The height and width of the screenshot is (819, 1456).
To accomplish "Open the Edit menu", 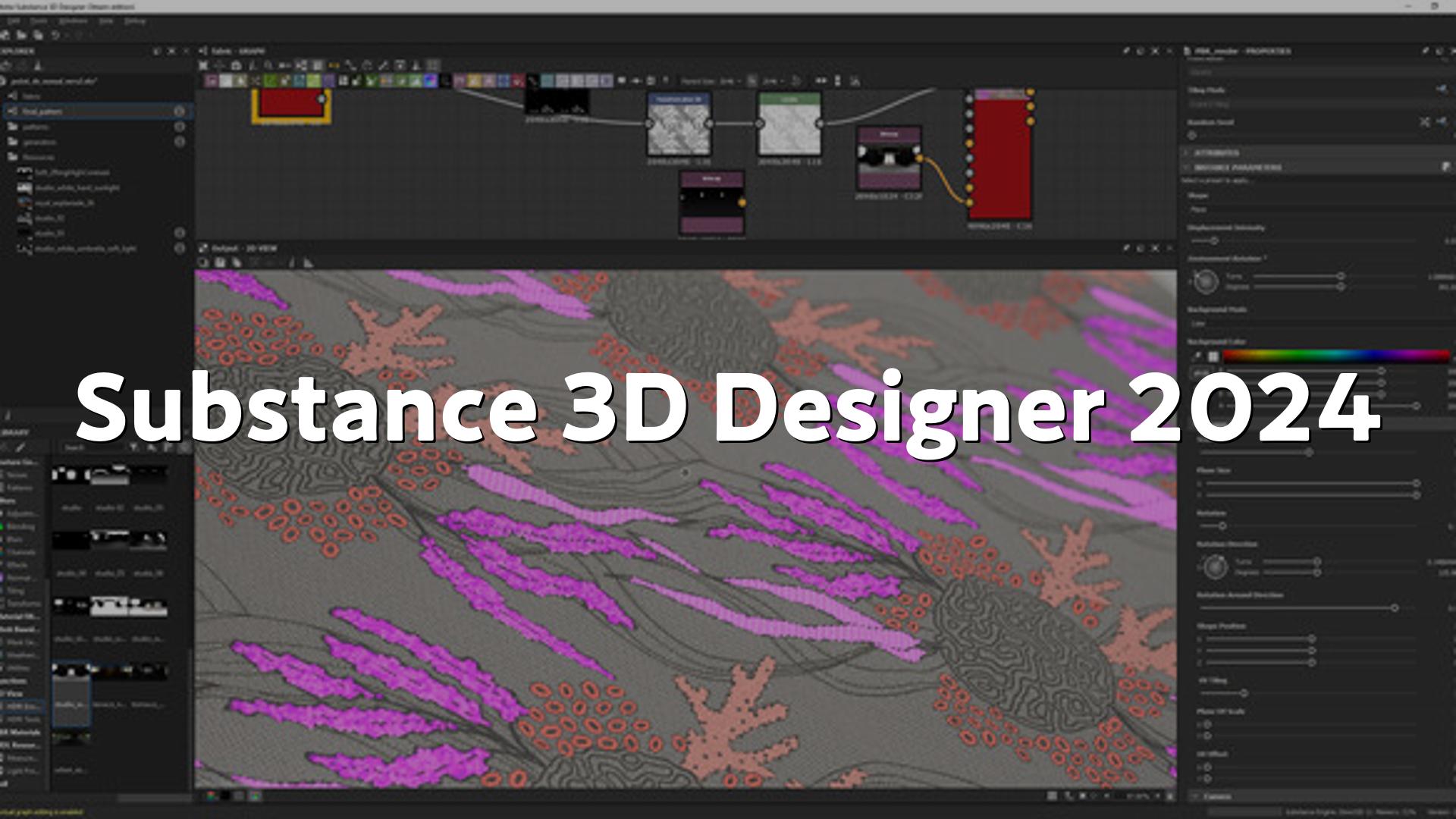I will coord(13,21).
